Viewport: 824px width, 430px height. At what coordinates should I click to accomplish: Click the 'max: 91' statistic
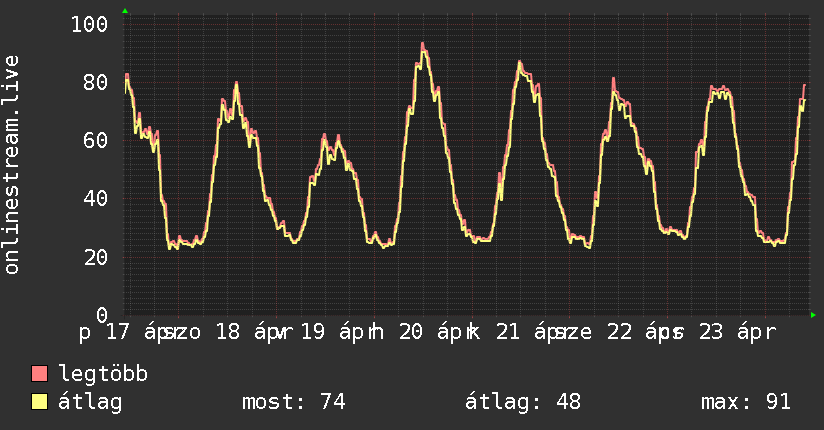click(746, 402)
